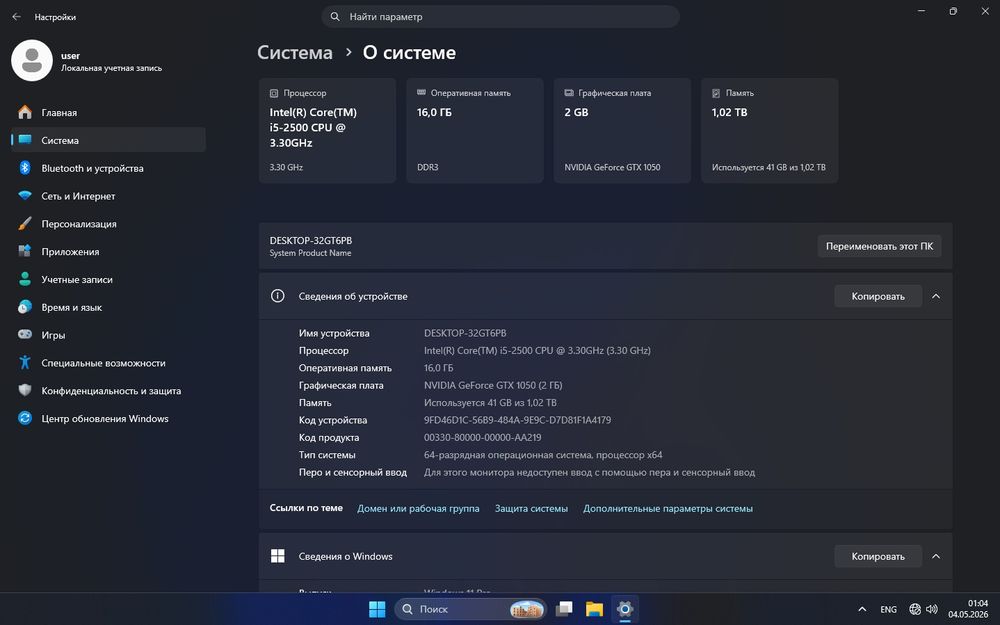Click the Память 1,02 ТВ storage card
The height and width of the screenshot is (625, 1000).
click(x=769, y=131)
